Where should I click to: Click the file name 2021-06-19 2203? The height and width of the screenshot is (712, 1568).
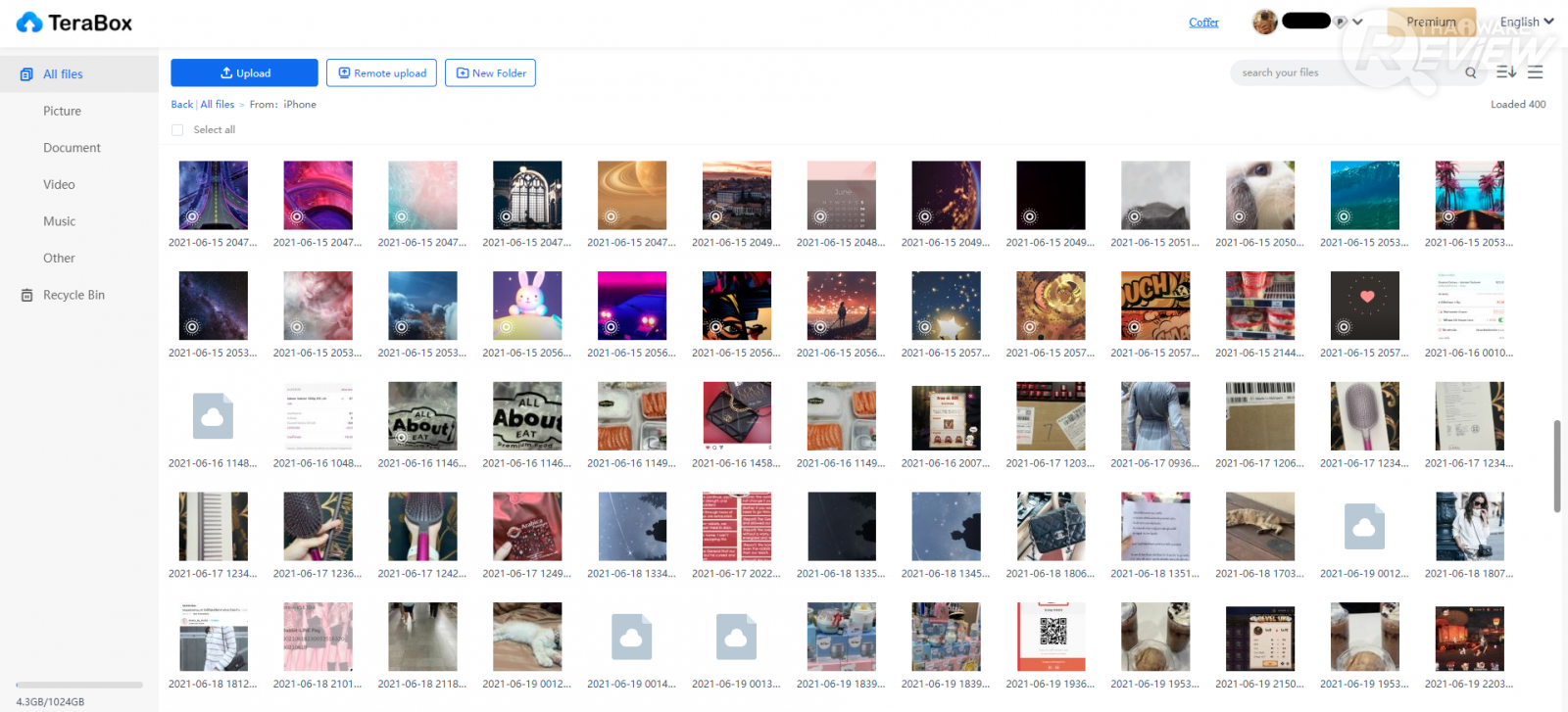coord(1469,685)
